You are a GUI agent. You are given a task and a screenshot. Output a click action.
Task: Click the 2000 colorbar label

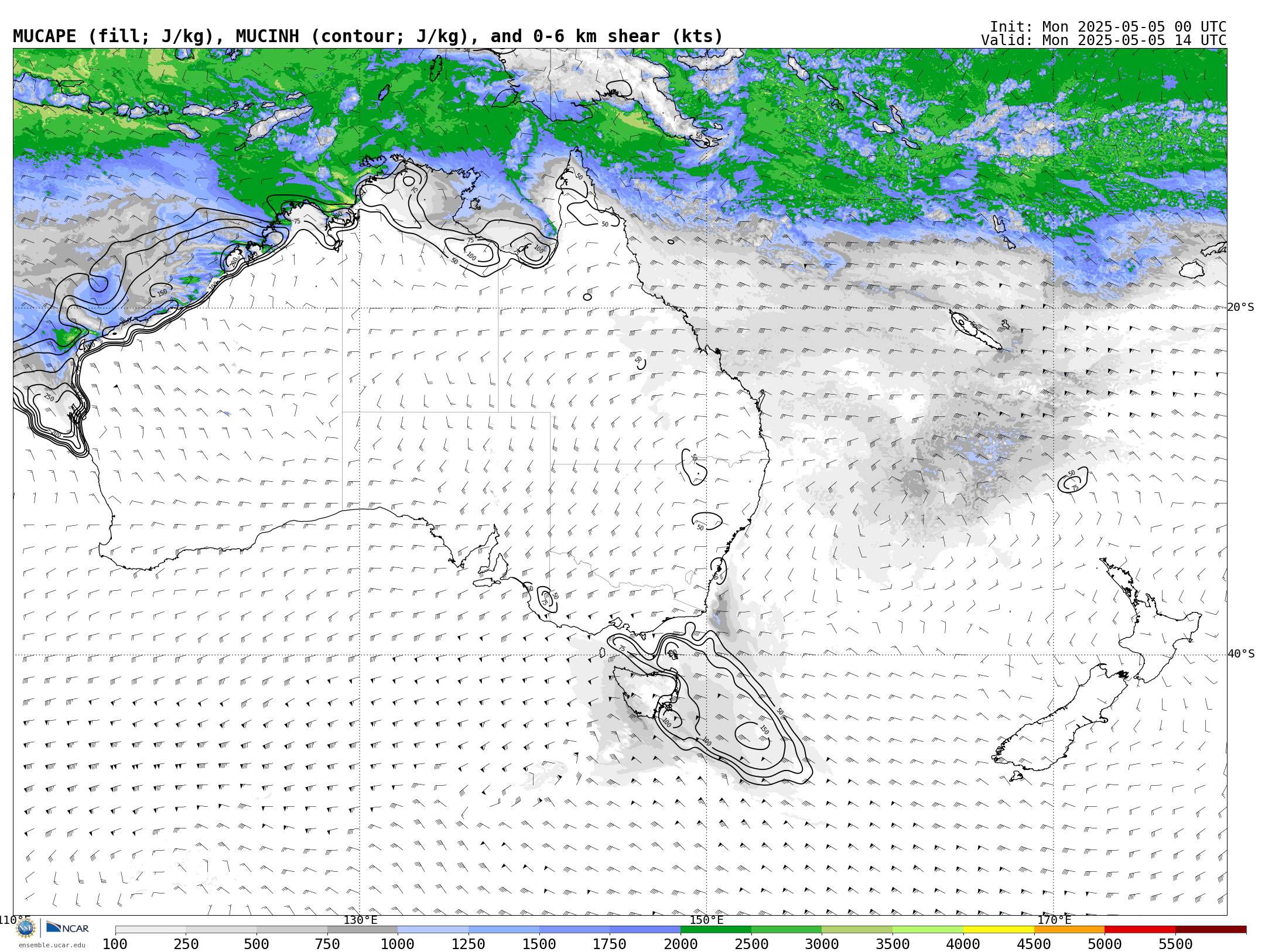pos(681,944)
